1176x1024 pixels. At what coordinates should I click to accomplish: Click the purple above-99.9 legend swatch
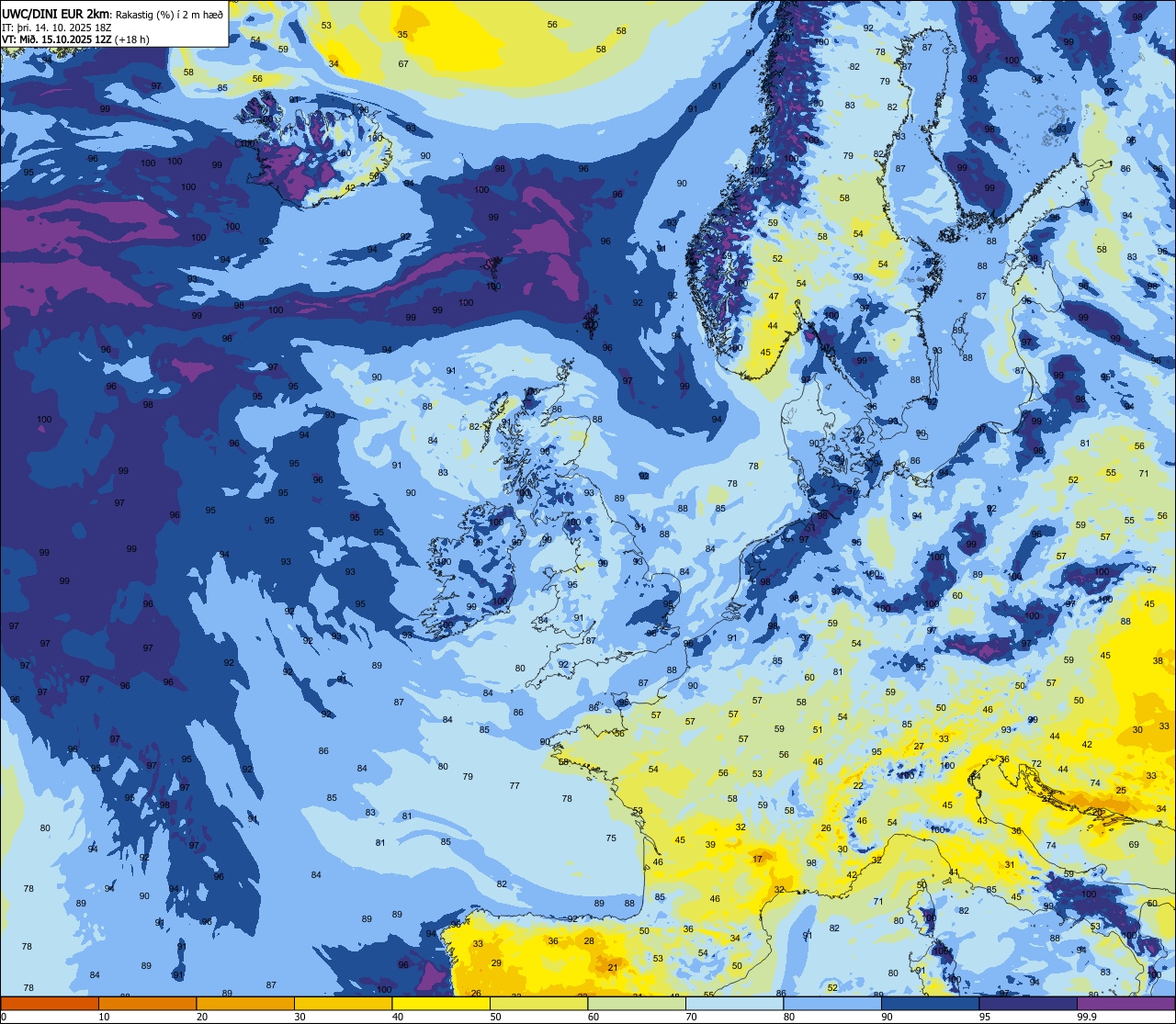(1125, 1003)
